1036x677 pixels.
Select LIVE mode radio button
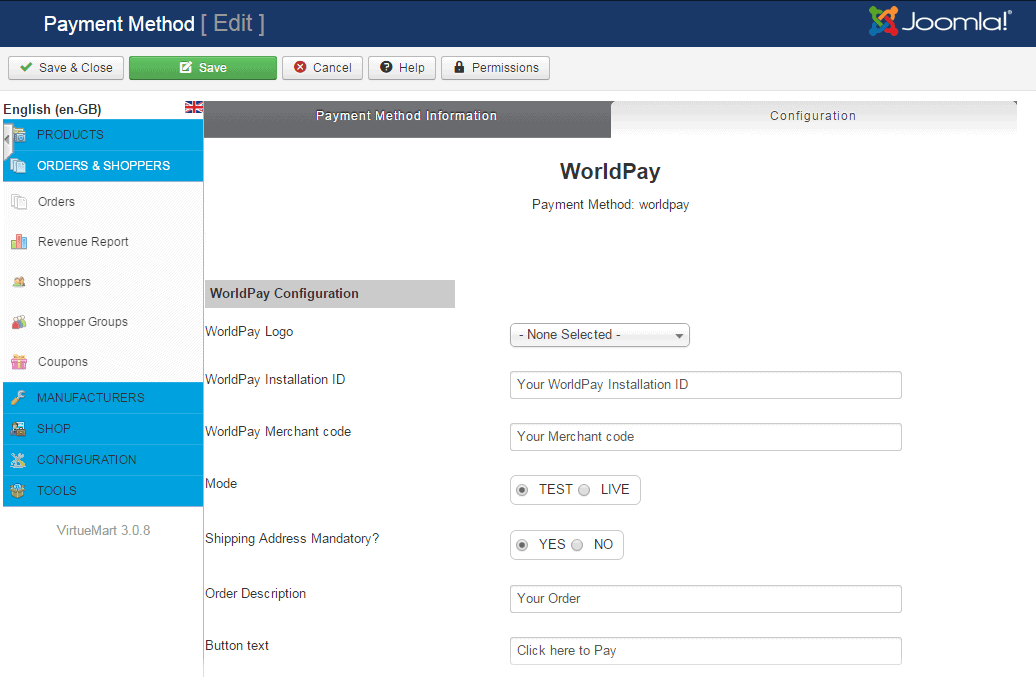pos(584,490)
